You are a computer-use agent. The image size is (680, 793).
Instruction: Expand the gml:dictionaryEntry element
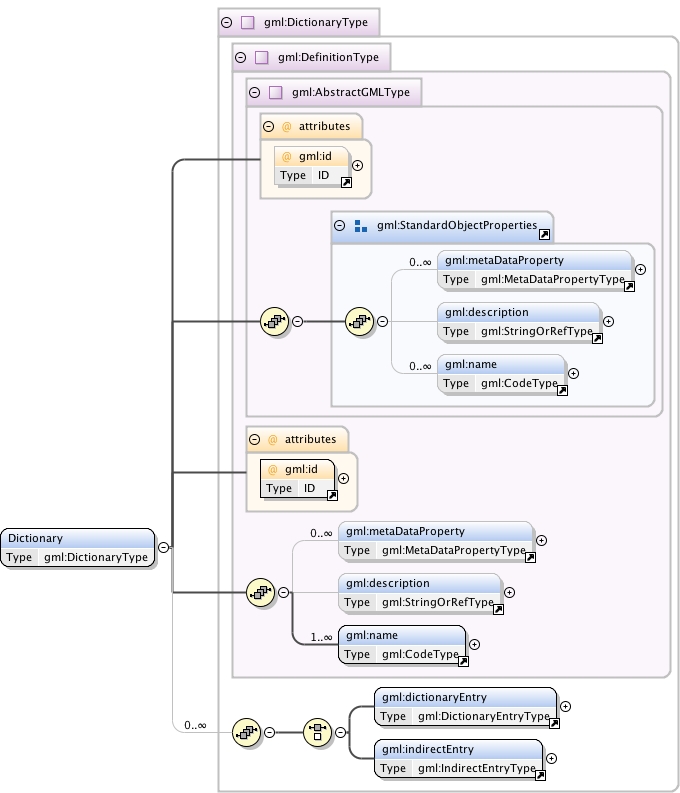coord(566,707)
